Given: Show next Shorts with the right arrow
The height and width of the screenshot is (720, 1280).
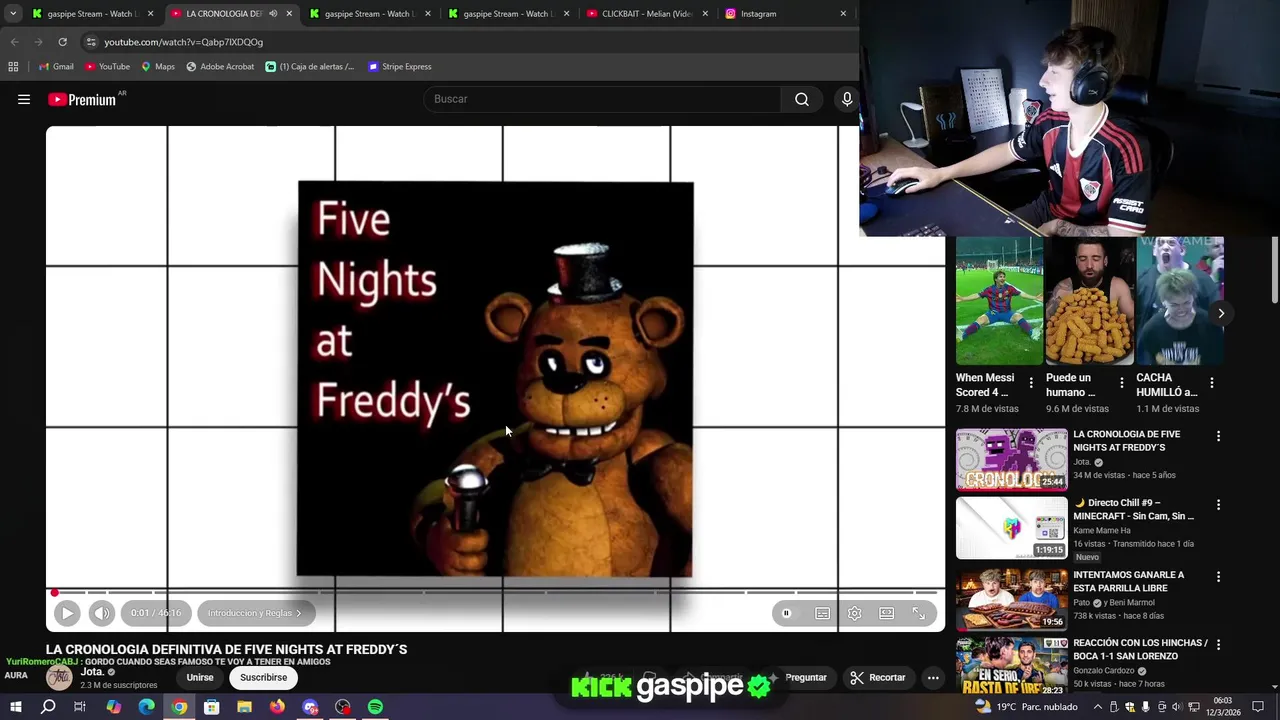Looking at the screenshot, I should click(1221, 313).
